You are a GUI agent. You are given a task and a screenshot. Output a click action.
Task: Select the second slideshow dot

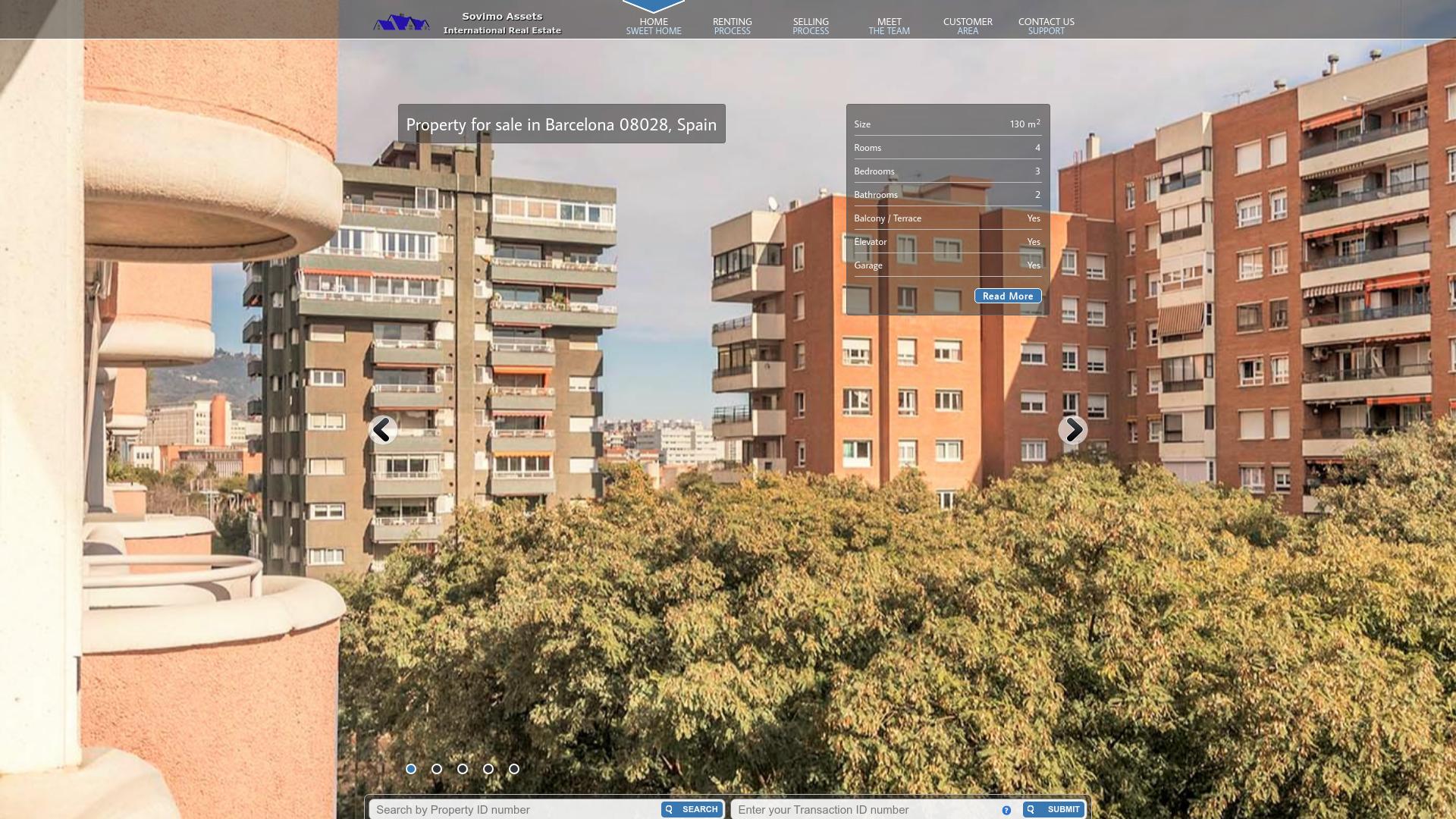[x=437, y=769]
